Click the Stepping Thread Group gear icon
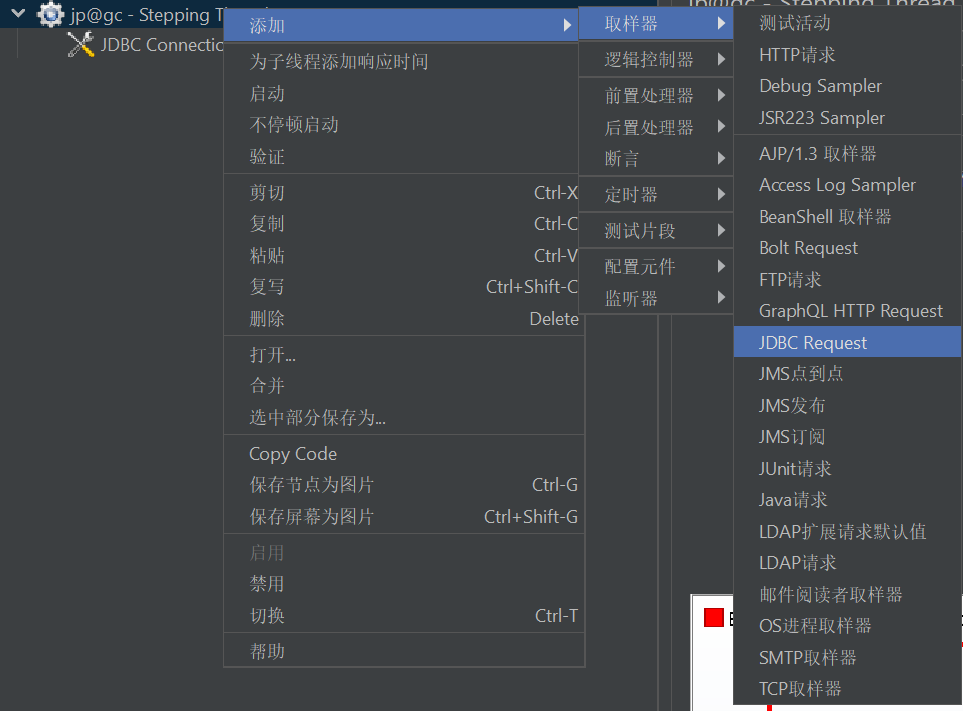This screenshot has width=963, height=711. [x=50, y=15]
